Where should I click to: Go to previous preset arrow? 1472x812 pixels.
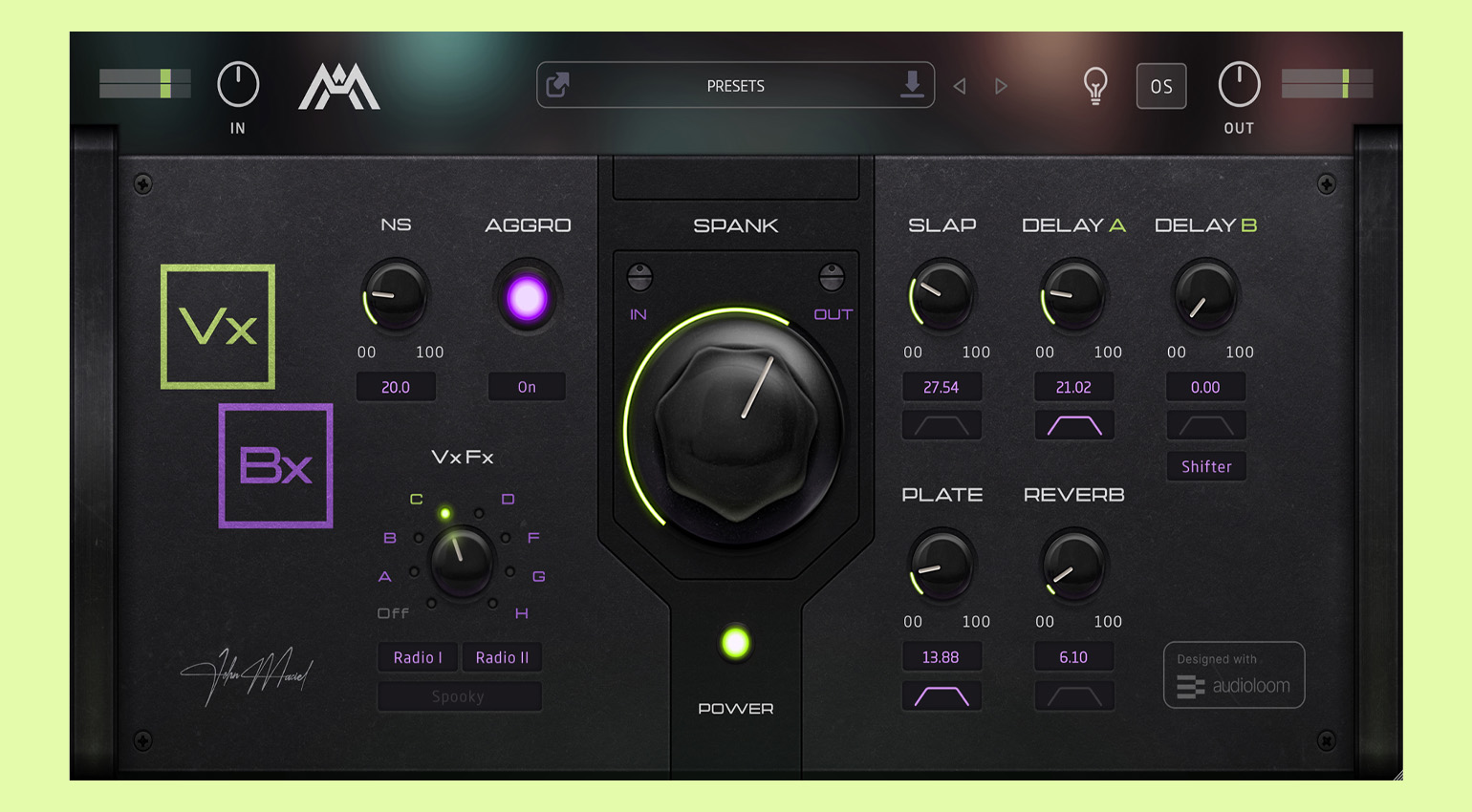[960, 86]
